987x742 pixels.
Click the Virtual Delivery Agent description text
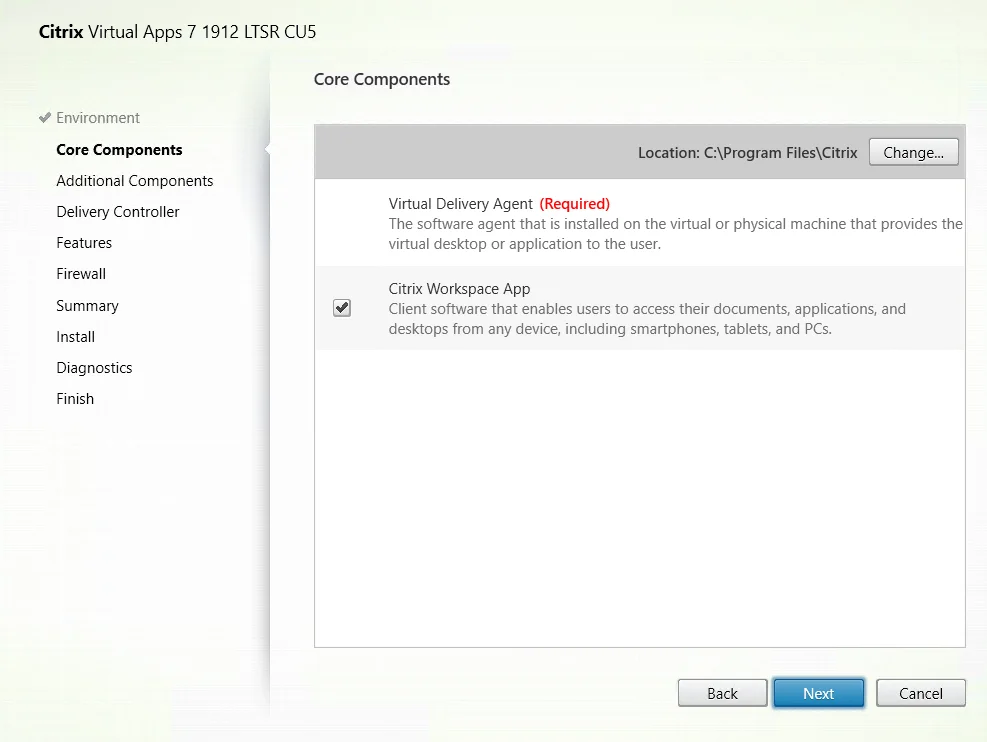pos(675,234)
